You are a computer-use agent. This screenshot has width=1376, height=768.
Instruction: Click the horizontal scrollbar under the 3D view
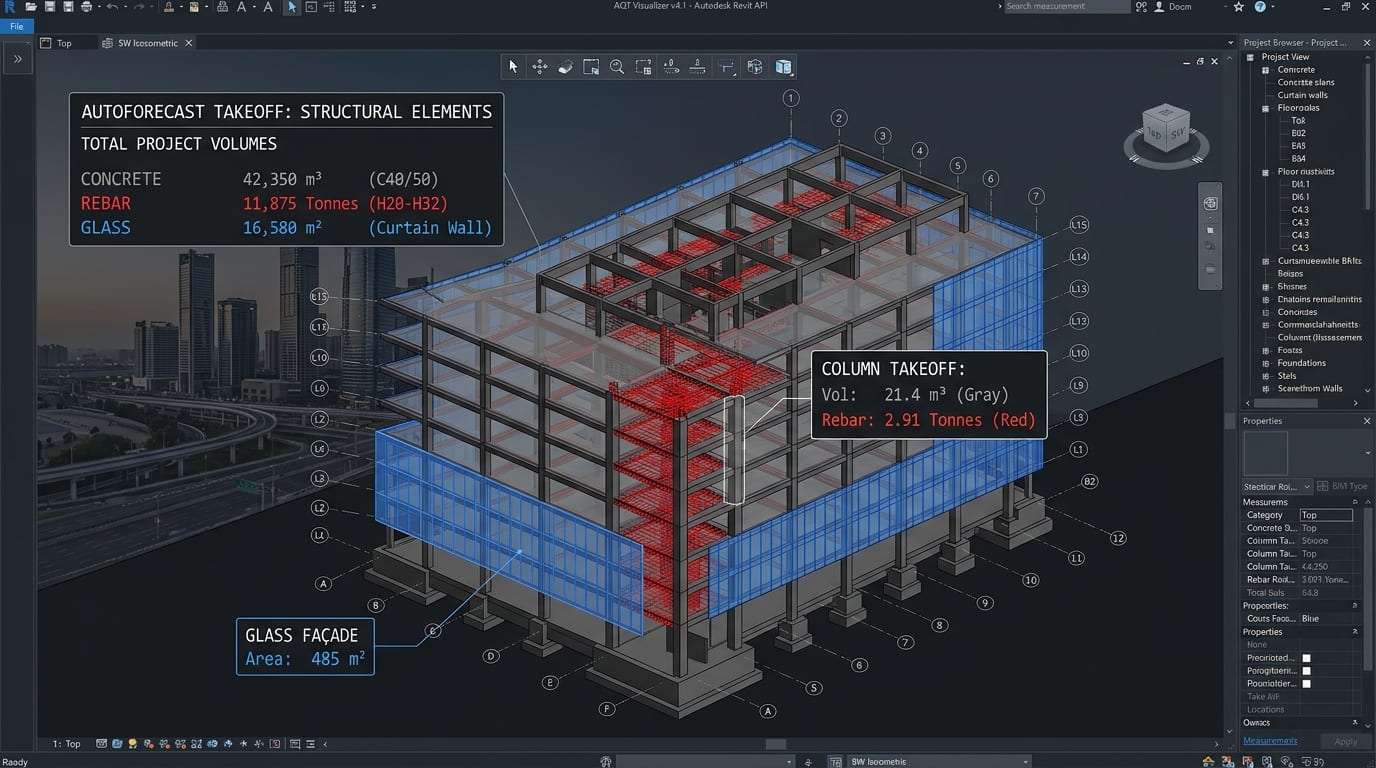click(775, 744)
